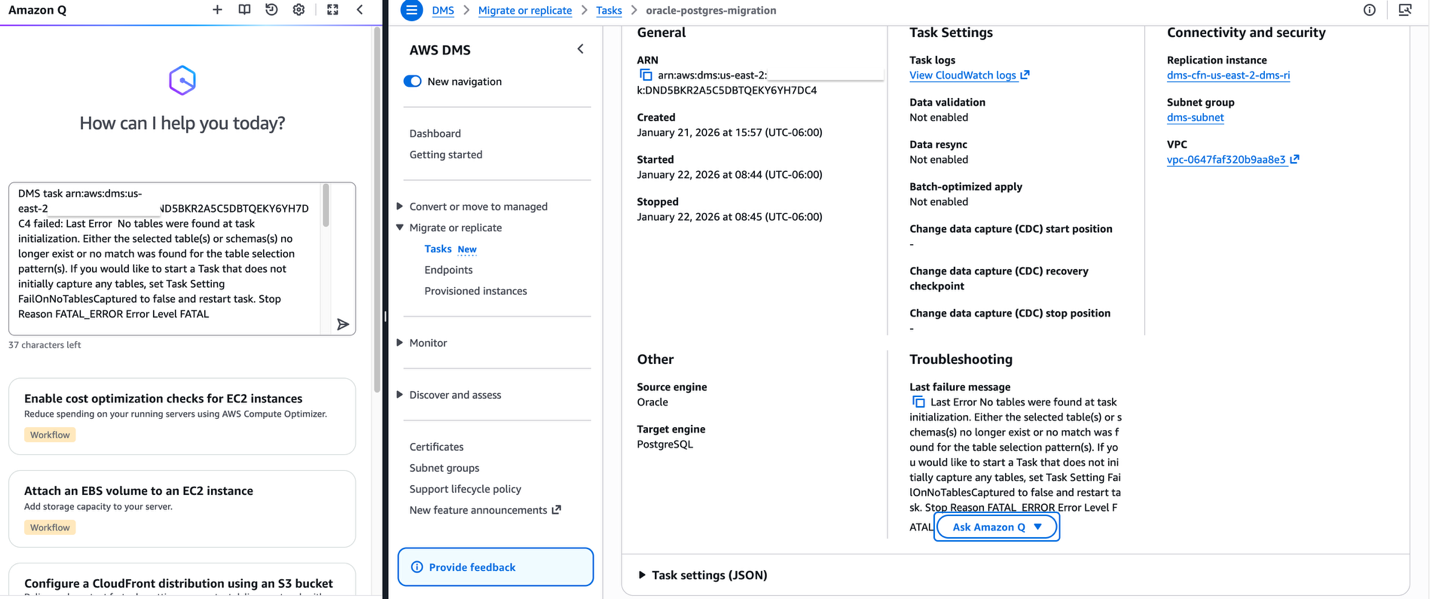The image size is (1430, 599).
Task: Open the book library icon in Amazon Q
Action: click(243, 9)
